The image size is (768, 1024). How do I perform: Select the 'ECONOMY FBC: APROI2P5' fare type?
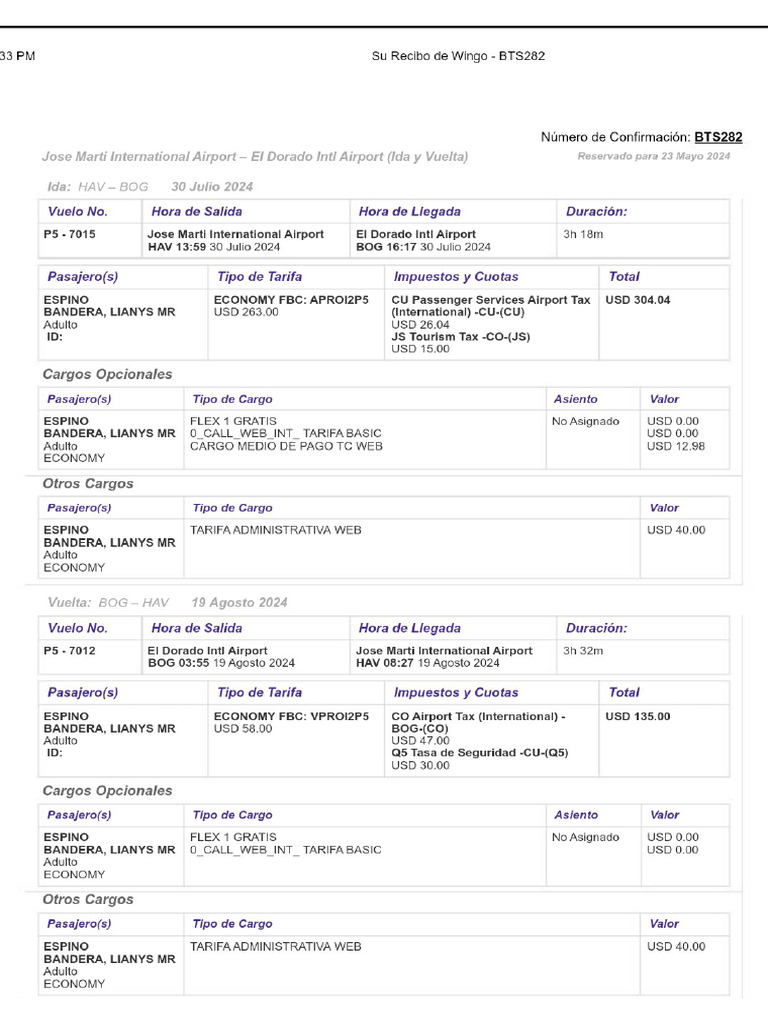[x=291, y=300]
